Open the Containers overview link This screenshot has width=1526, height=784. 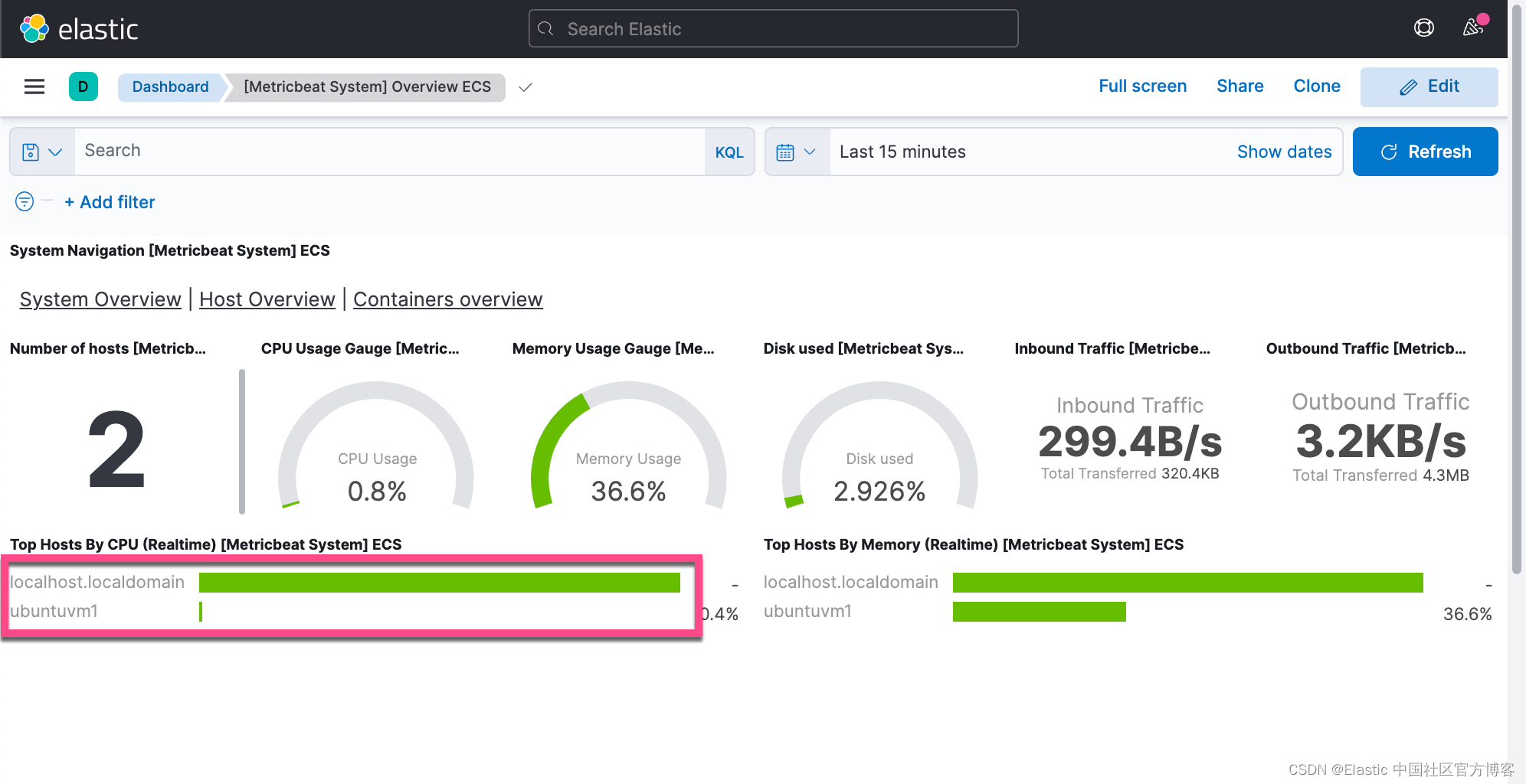448,299
